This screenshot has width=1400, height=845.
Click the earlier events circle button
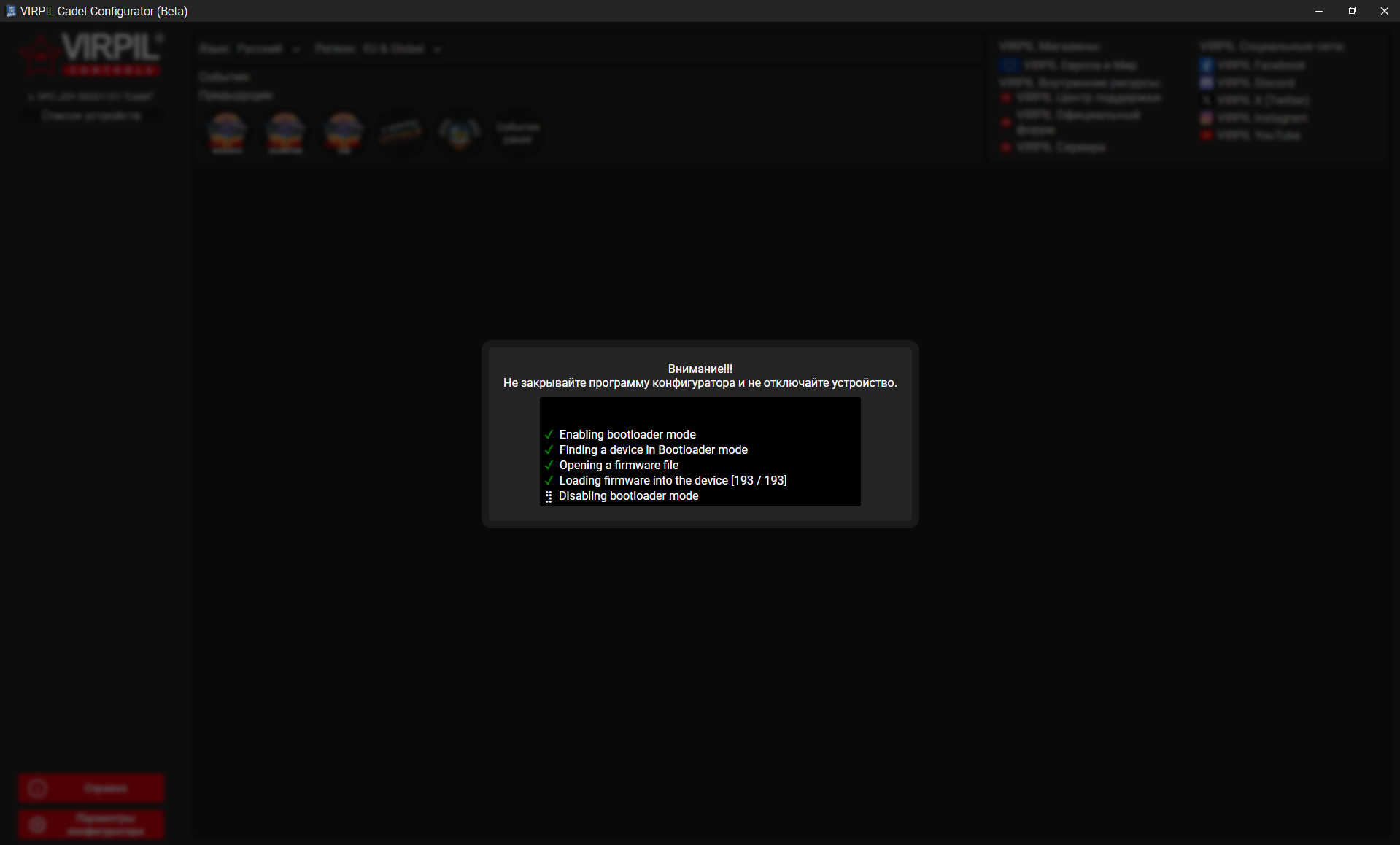(x=517, y=134)
